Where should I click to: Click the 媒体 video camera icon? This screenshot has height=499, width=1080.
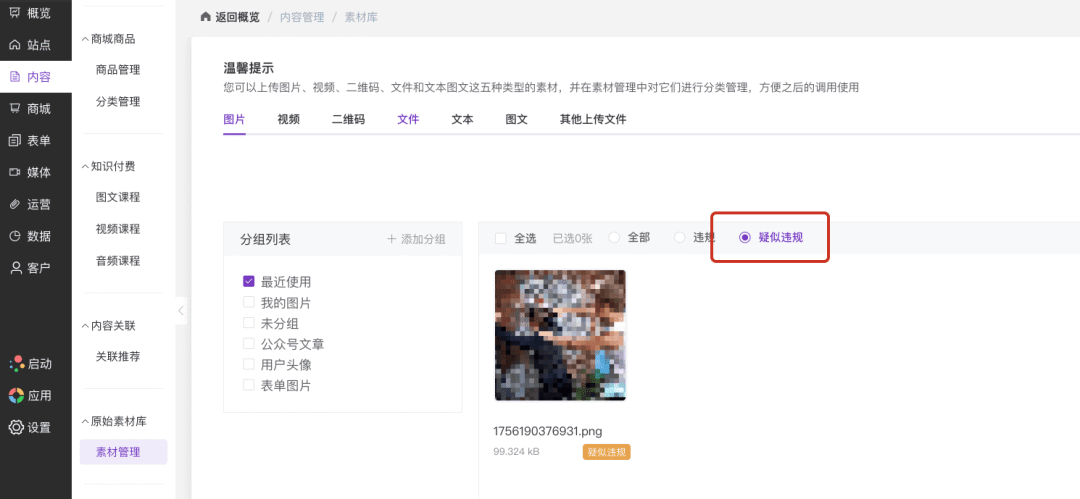pyautogui.click(x=15, y=172)
